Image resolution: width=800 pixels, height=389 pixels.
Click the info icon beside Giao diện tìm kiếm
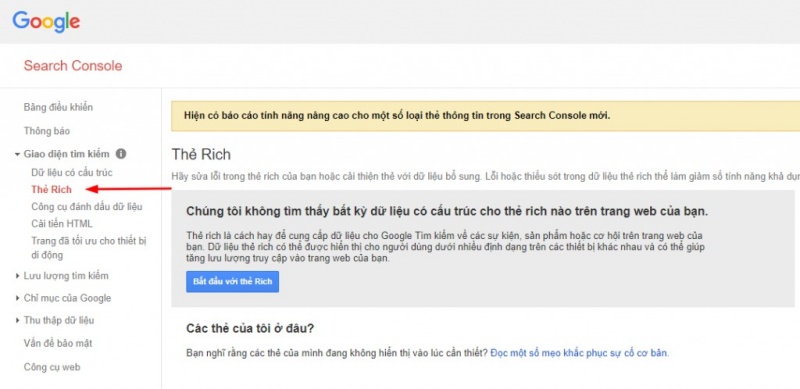pos(121,154)
